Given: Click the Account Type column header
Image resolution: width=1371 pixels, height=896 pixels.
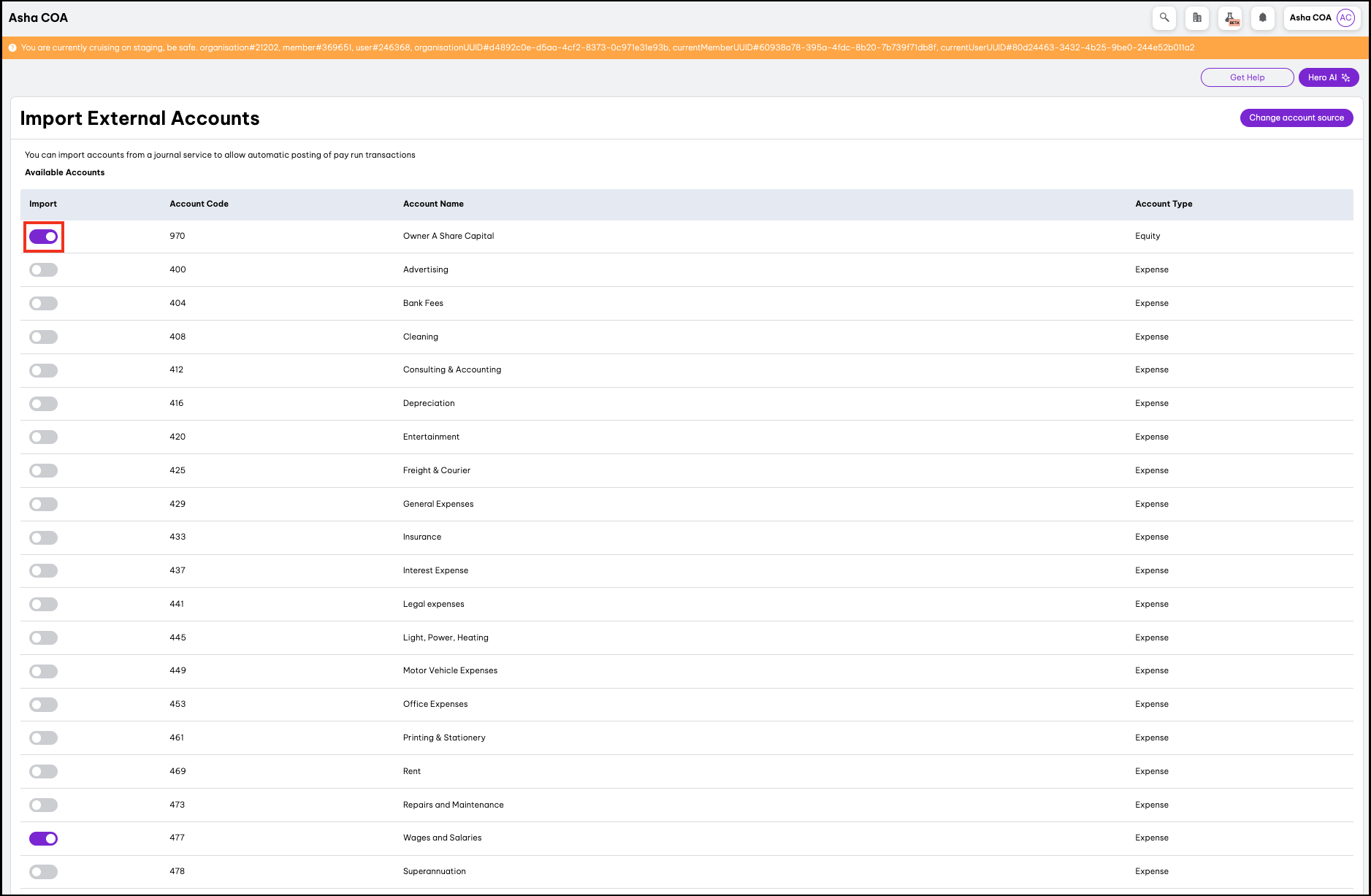Looking at the screenshot, I should 1163,204.
